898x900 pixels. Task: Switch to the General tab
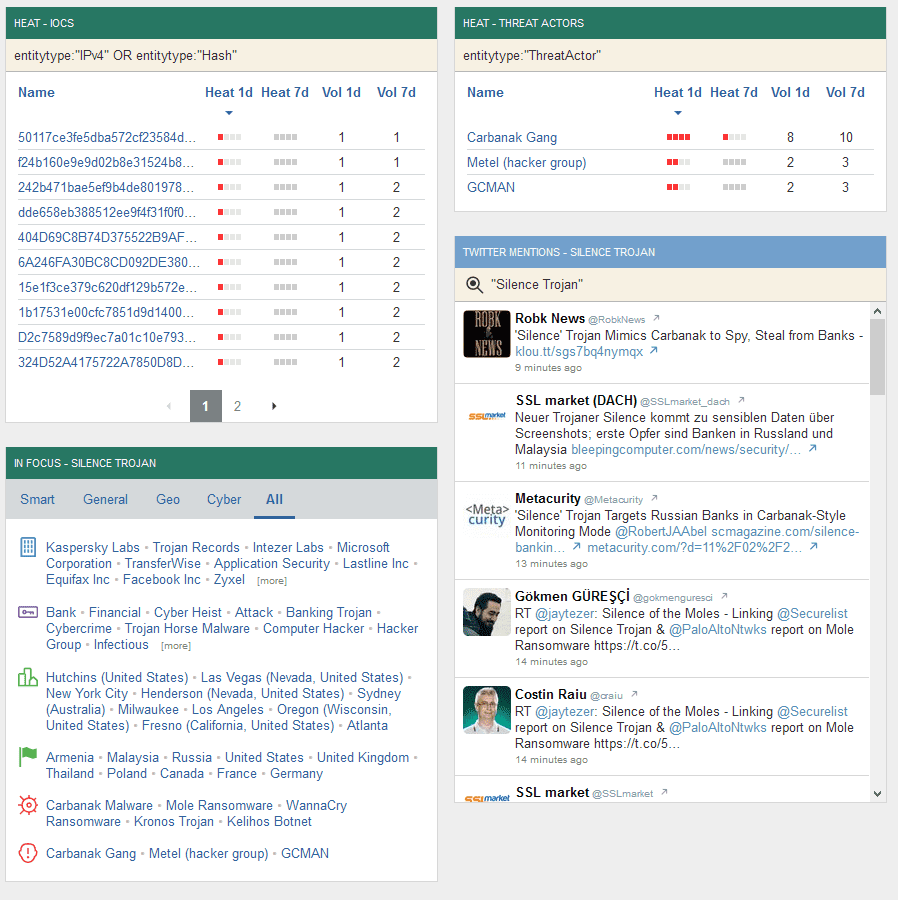[105, 499]
